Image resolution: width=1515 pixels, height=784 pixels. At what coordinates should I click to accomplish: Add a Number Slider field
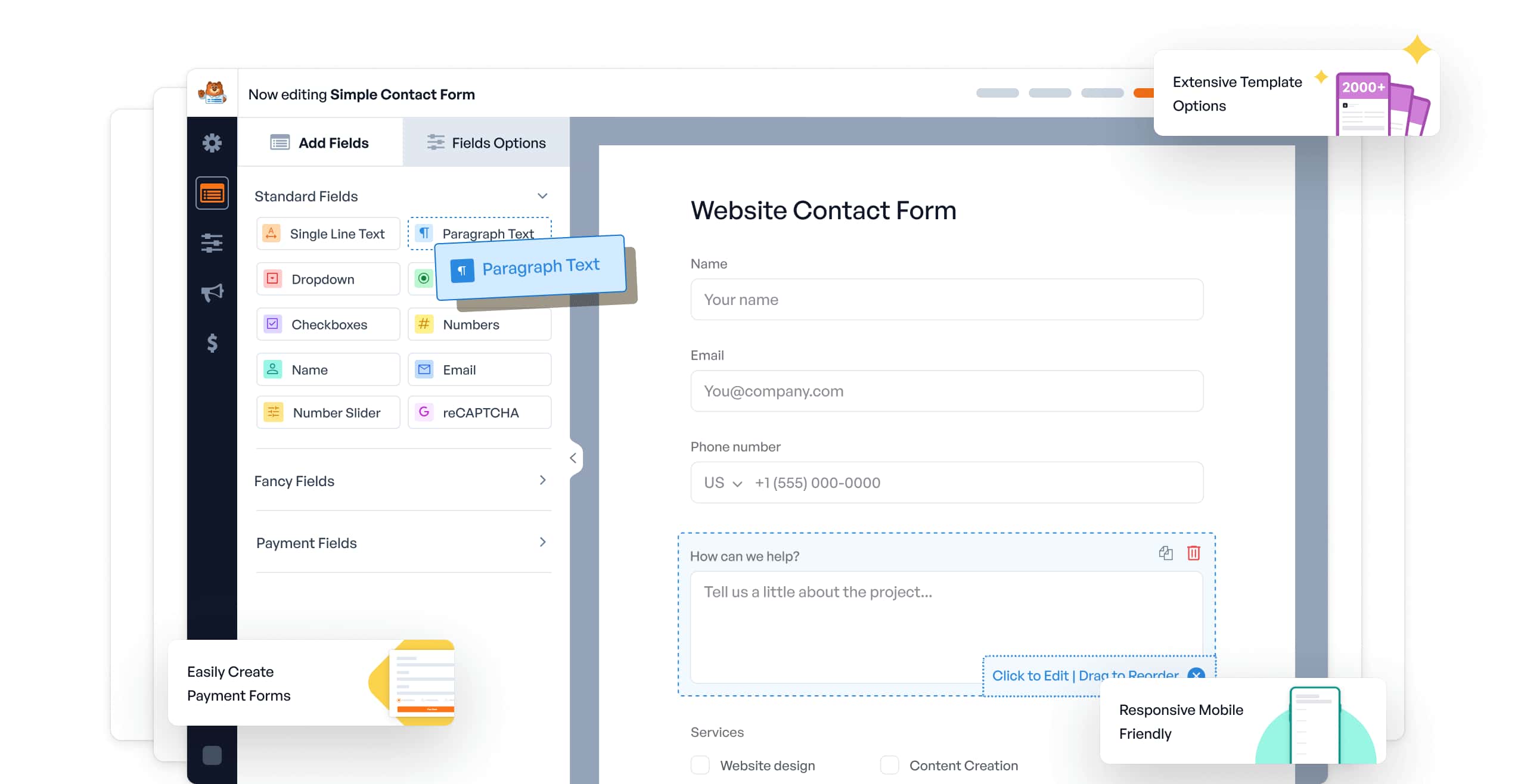pyautogui.click(x=328, y=412)
